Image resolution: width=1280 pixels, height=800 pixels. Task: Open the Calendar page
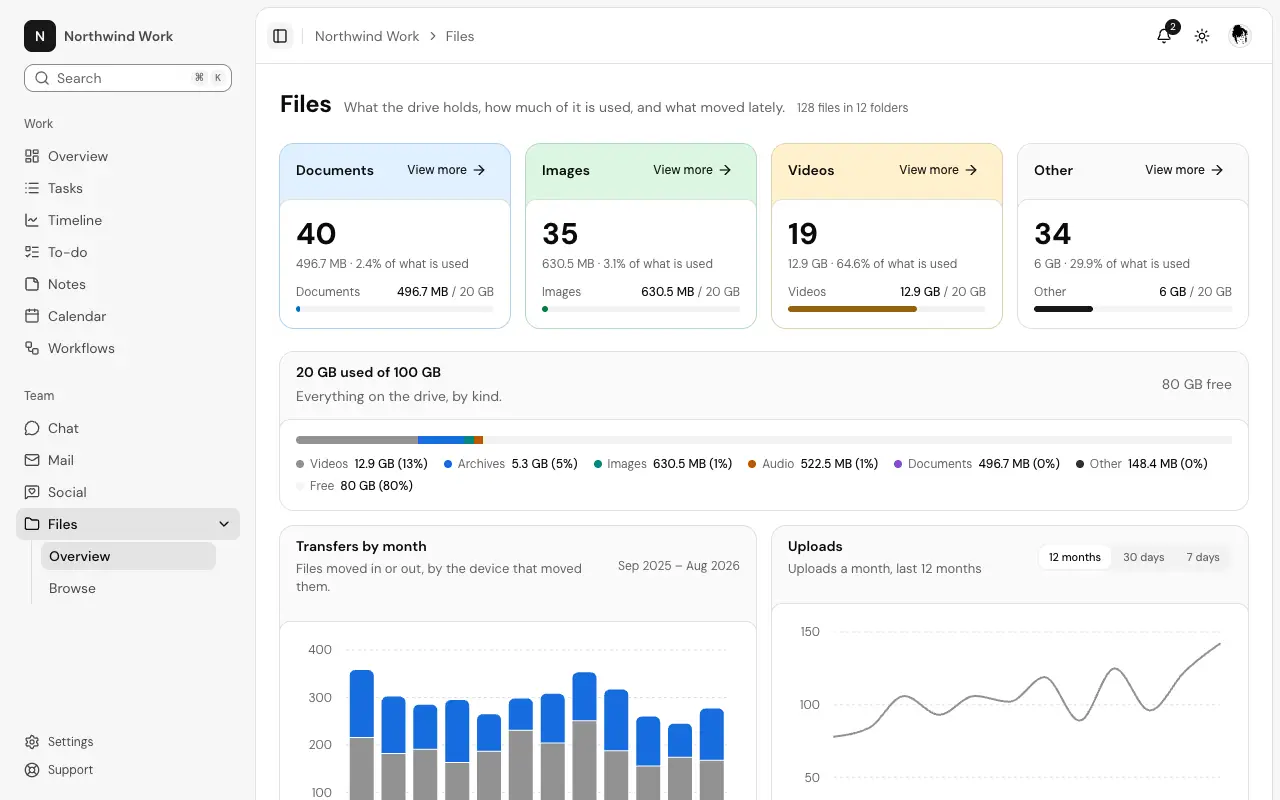128,316
